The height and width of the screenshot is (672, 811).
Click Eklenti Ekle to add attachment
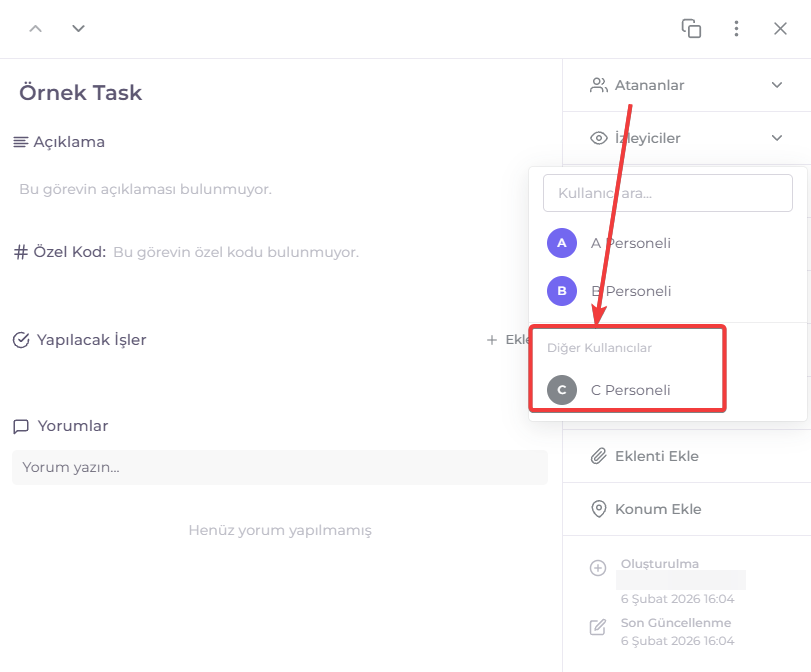coord(656,456)
